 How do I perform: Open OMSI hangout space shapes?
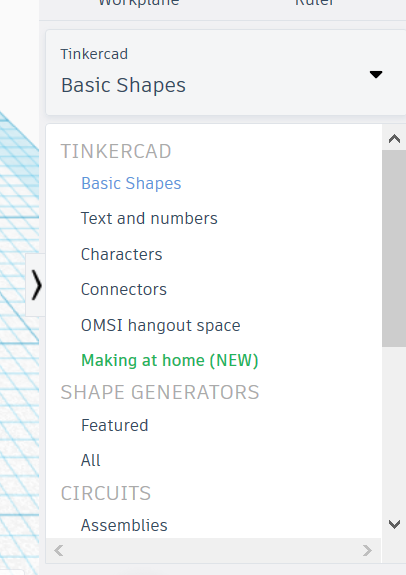tap(160, 325)
